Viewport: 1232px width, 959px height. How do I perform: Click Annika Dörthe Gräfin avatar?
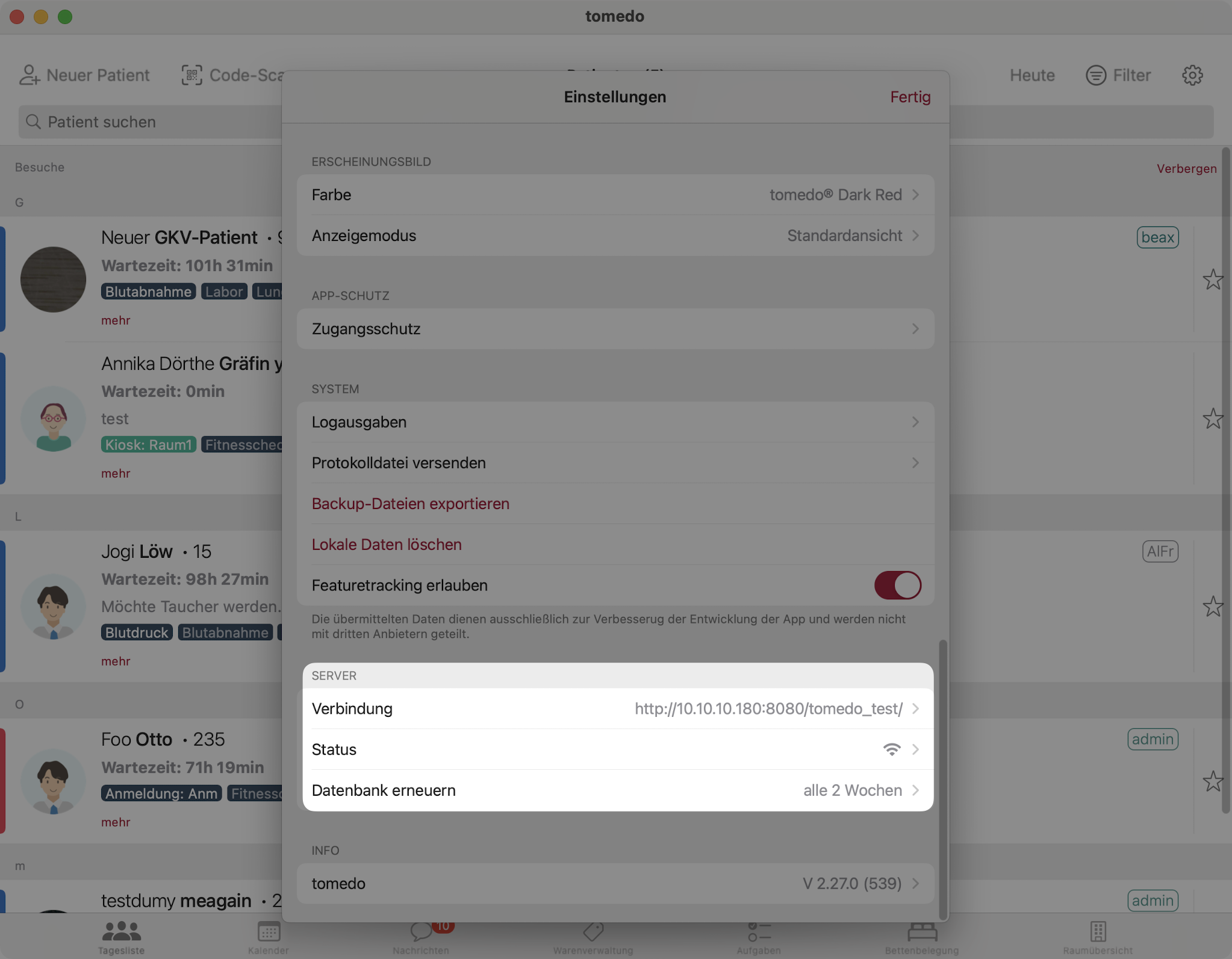pos(53,419)
